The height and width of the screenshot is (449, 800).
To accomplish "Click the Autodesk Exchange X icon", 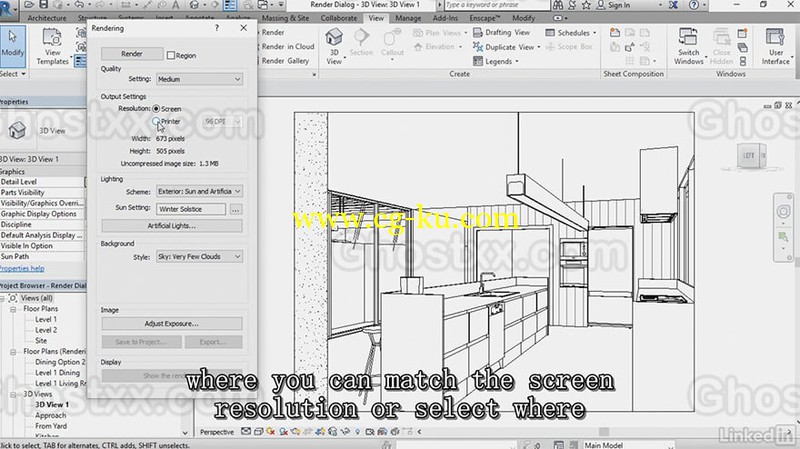I will coord(673,5).
